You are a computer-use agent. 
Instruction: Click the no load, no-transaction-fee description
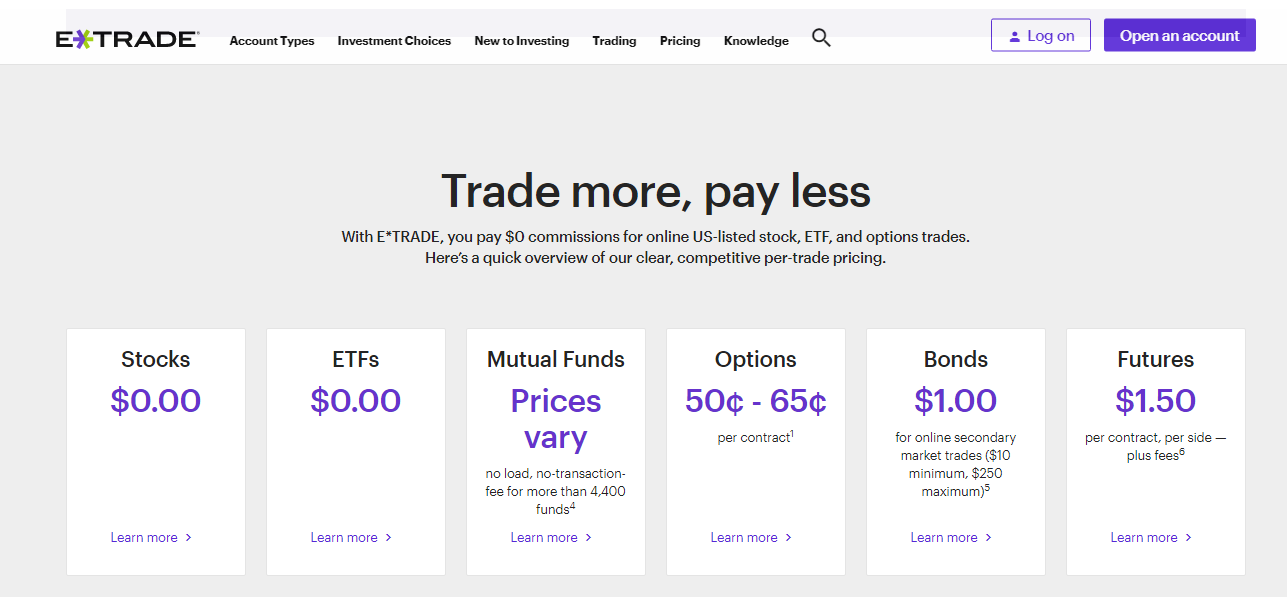[x=556, y=491]
